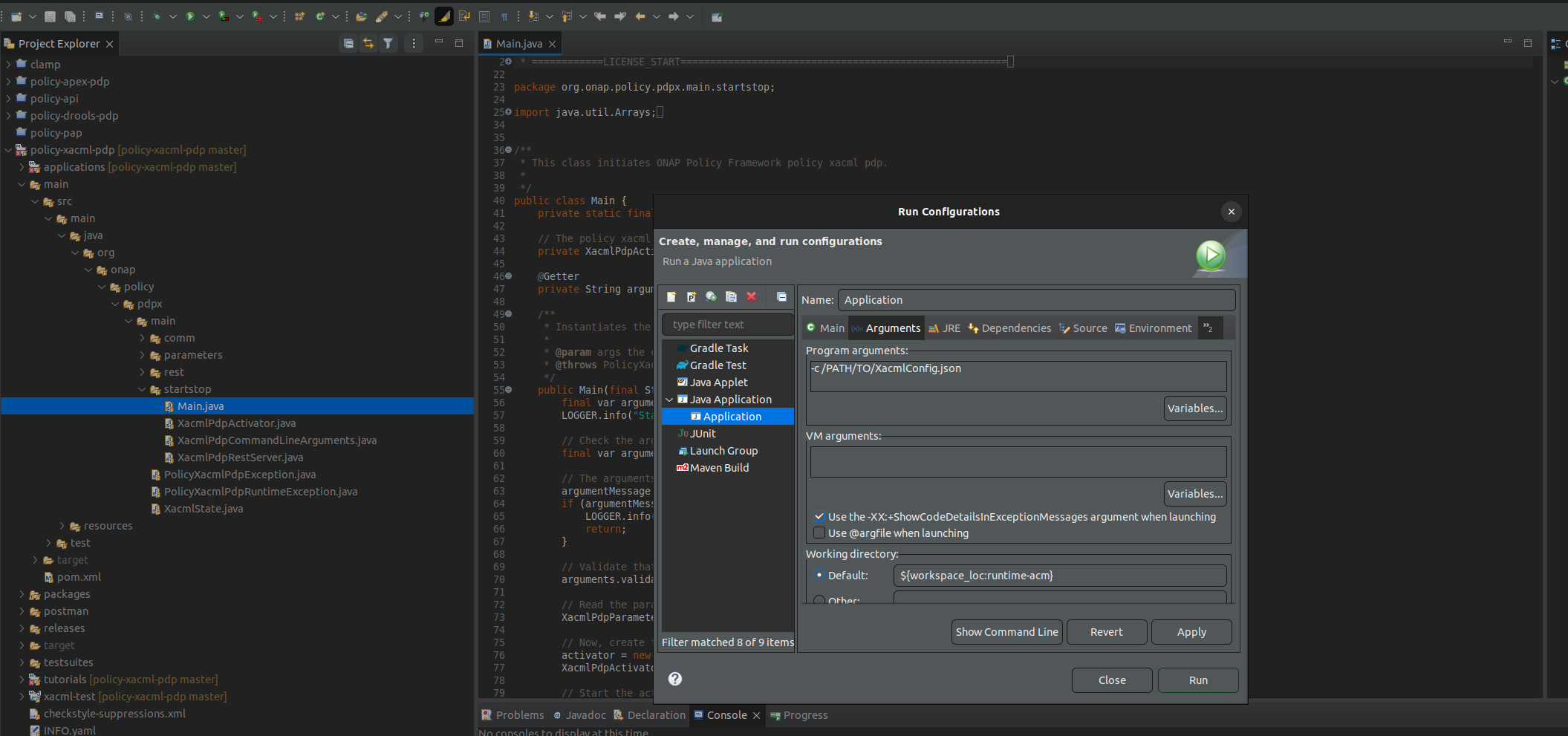Open the Search icon dropdown arrow

tap(397, 16)
